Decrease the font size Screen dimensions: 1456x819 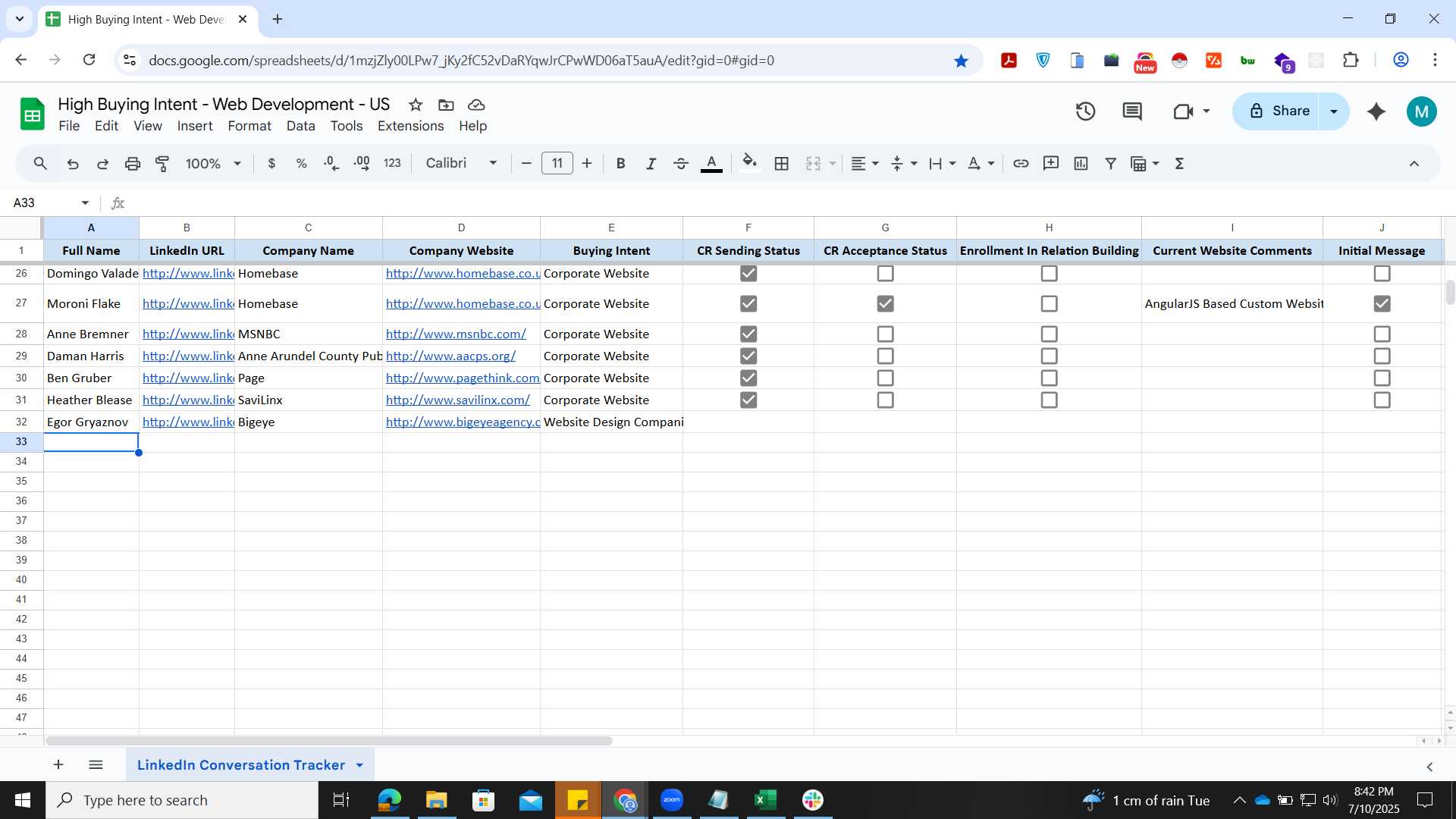[526, 163]
